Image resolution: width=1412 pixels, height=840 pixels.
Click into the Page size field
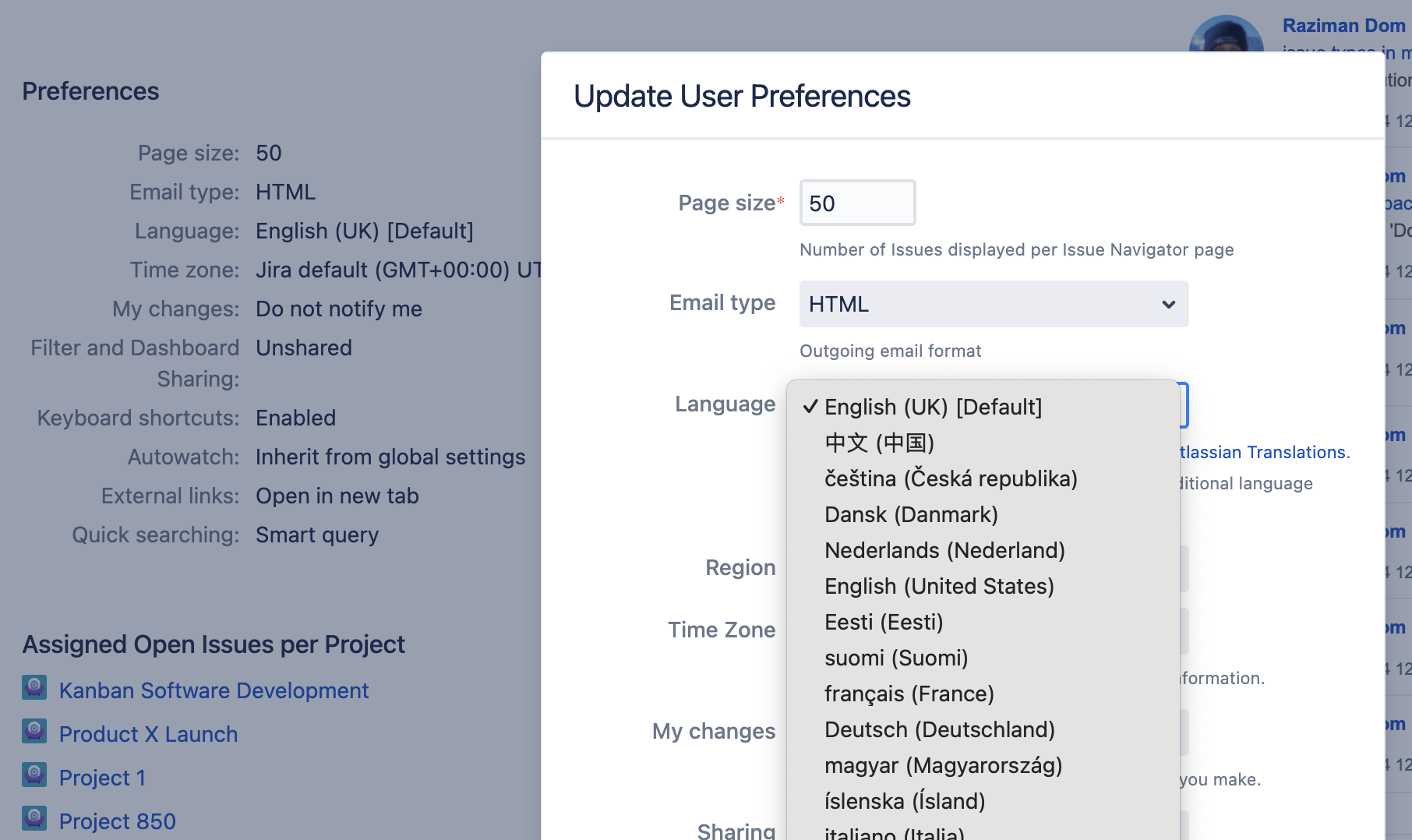[x=857, y=203]
